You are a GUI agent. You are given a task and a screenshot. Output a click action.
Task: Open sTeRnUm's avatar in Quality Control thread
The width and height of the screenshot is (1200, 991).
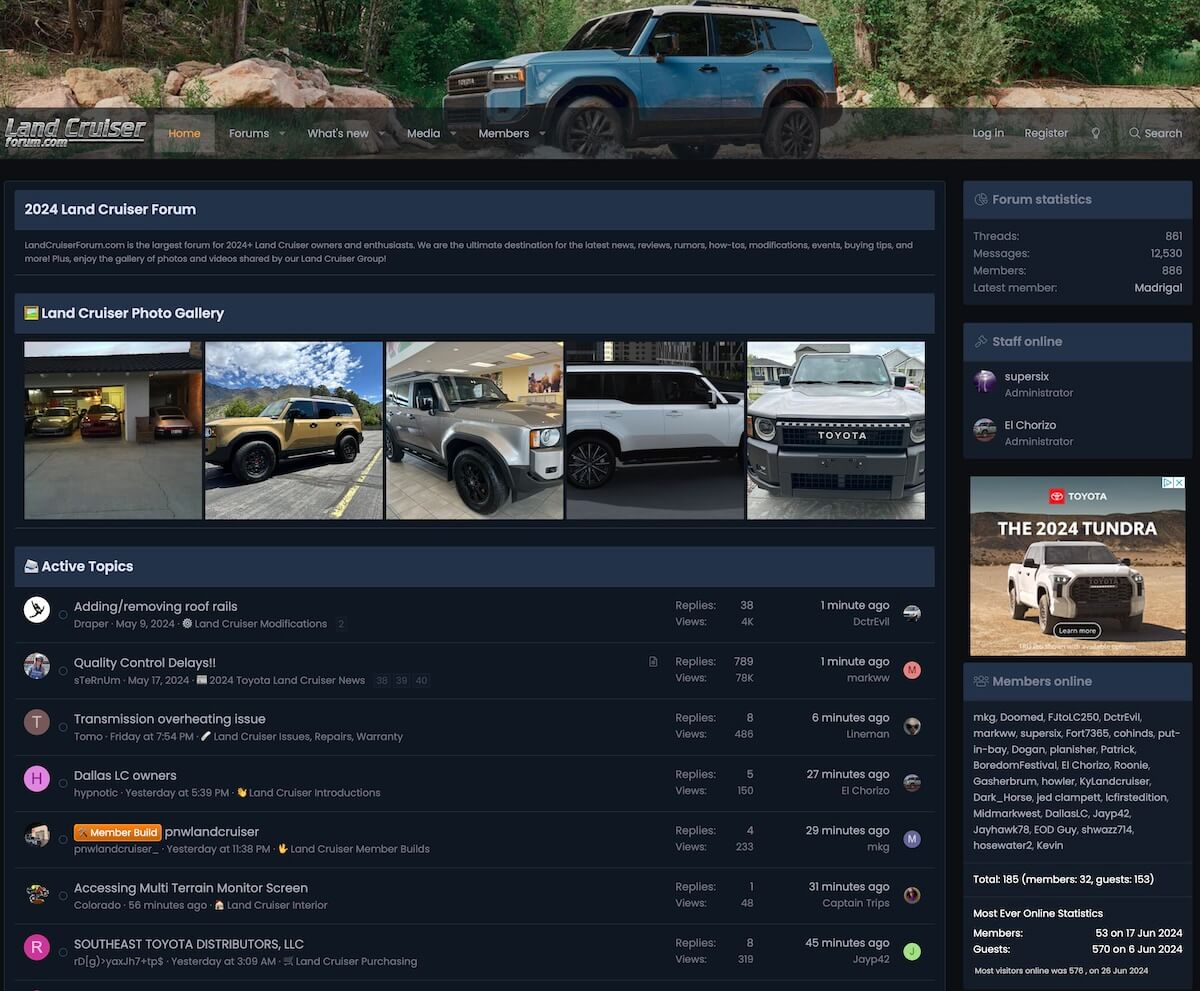tap(37, 666)
